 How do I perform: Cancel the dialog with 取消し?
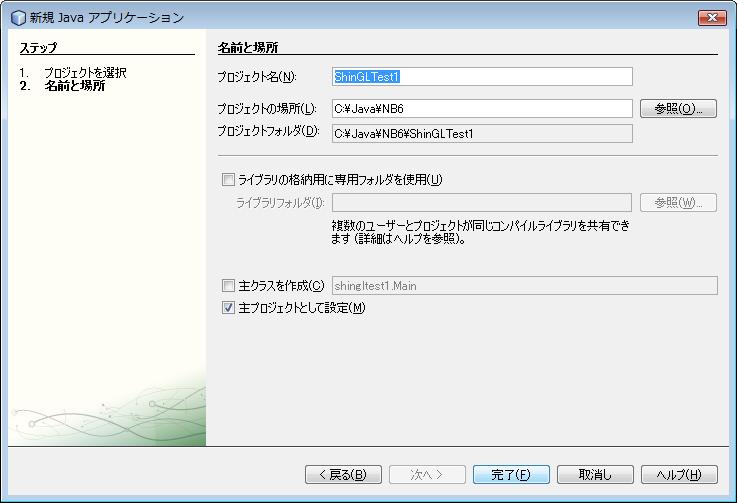tap(595, 475)
